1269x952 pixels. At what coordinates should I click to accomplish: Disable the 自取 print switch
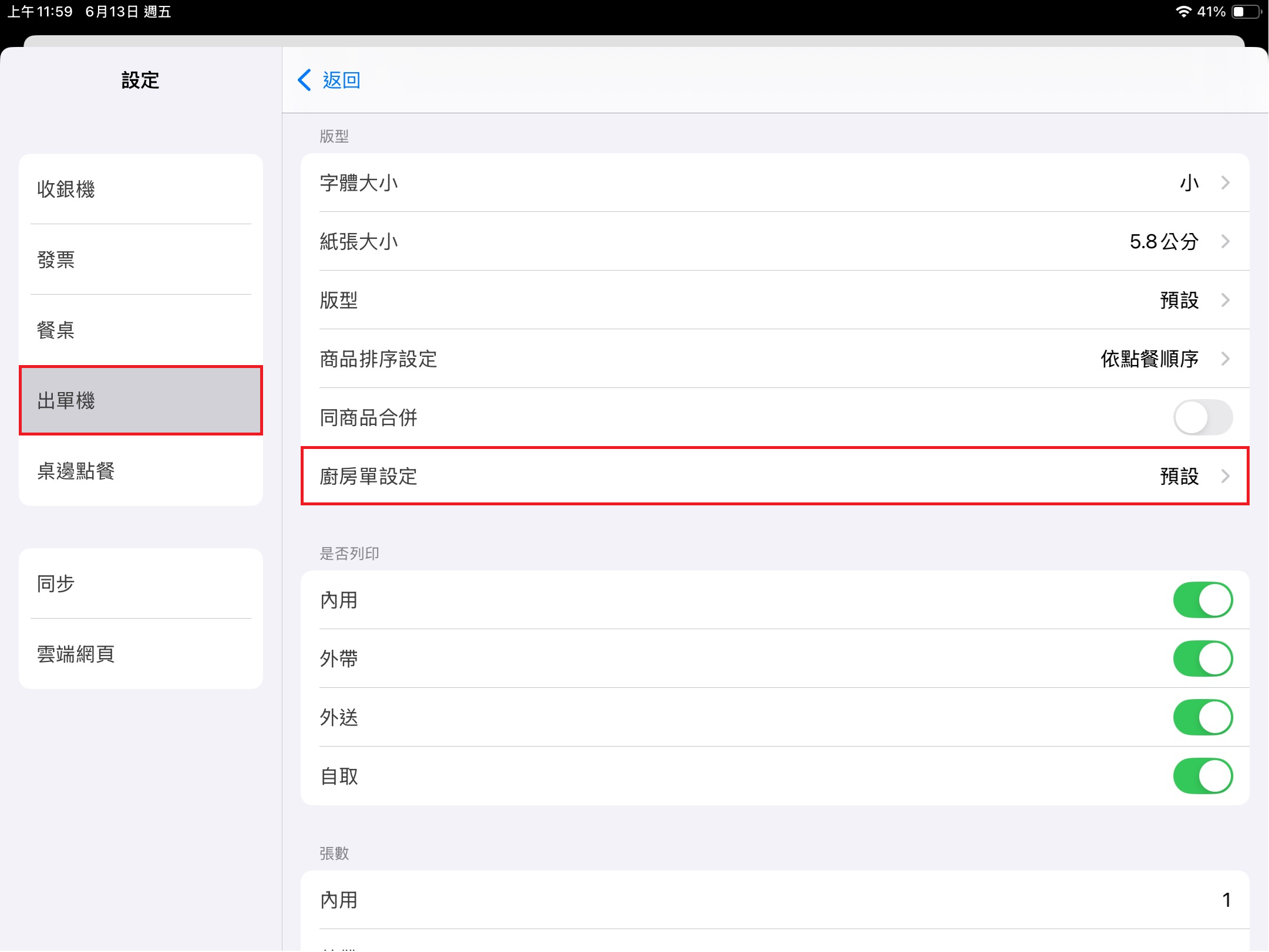tap(1202, 776)
